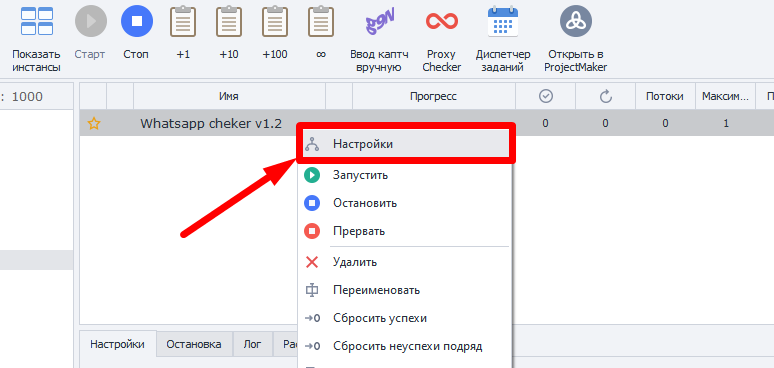
Task: Sort by the Максим... column header
Action: pos(726,96)
